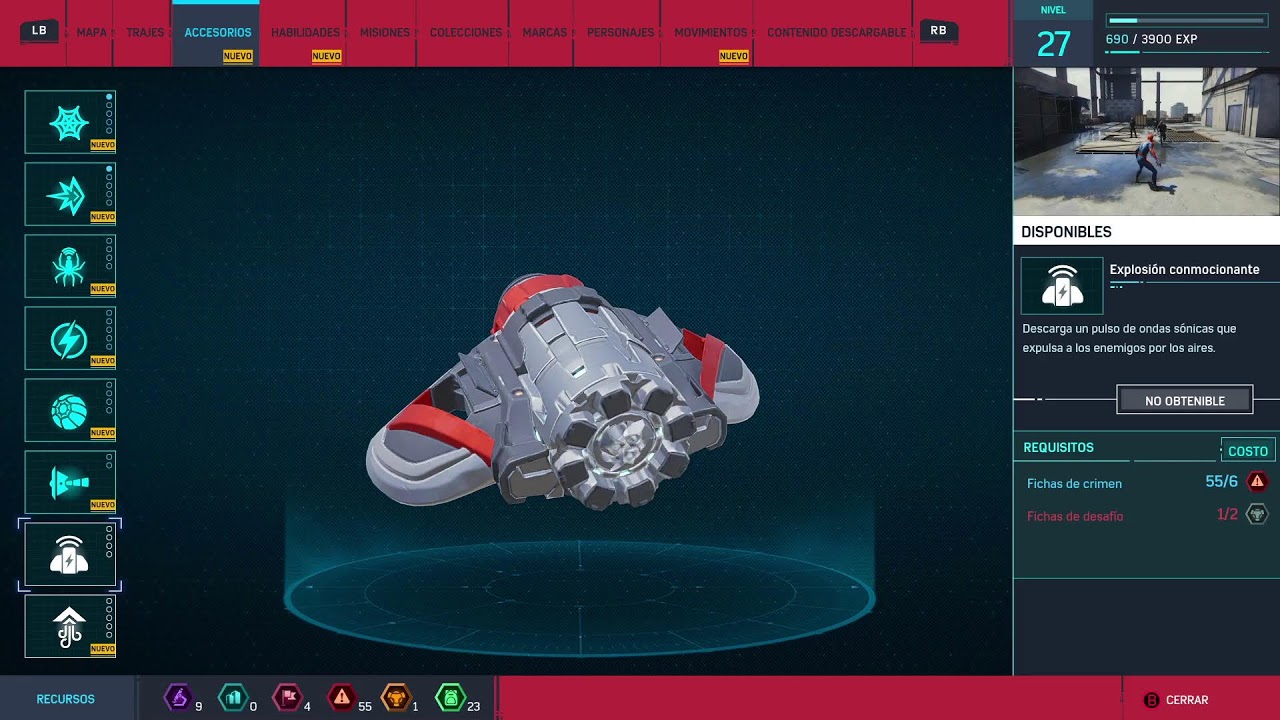This screenshot has height=720, width=1280.
Task: Click the 55/6 crime token value
Action: [1221, 481]
